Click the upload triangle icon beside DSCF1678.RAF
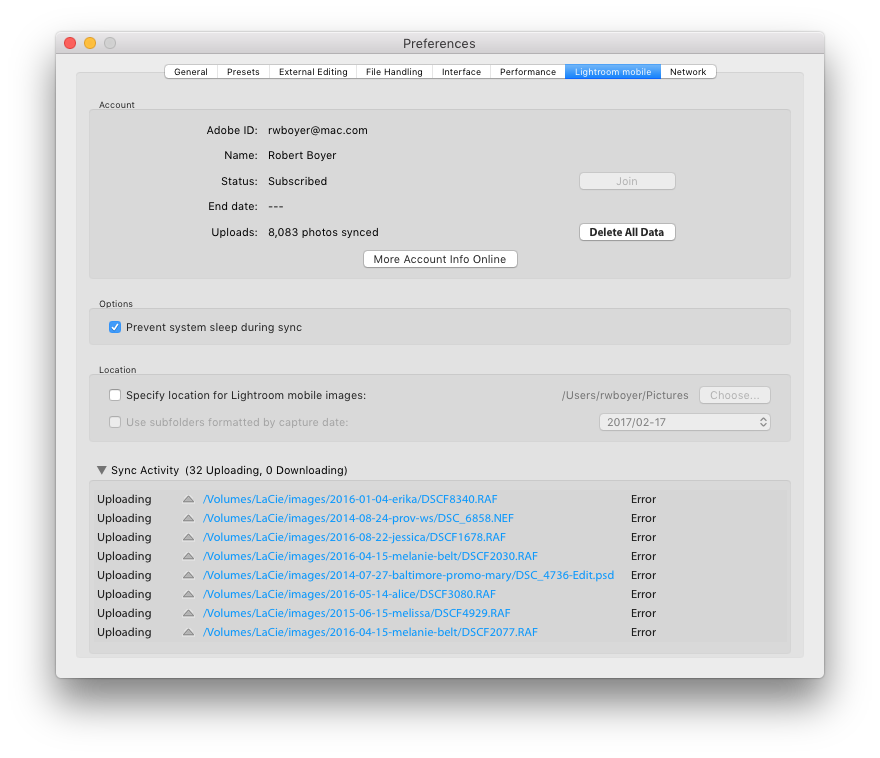This screenshot has width=880, height=758. point(189,537)
